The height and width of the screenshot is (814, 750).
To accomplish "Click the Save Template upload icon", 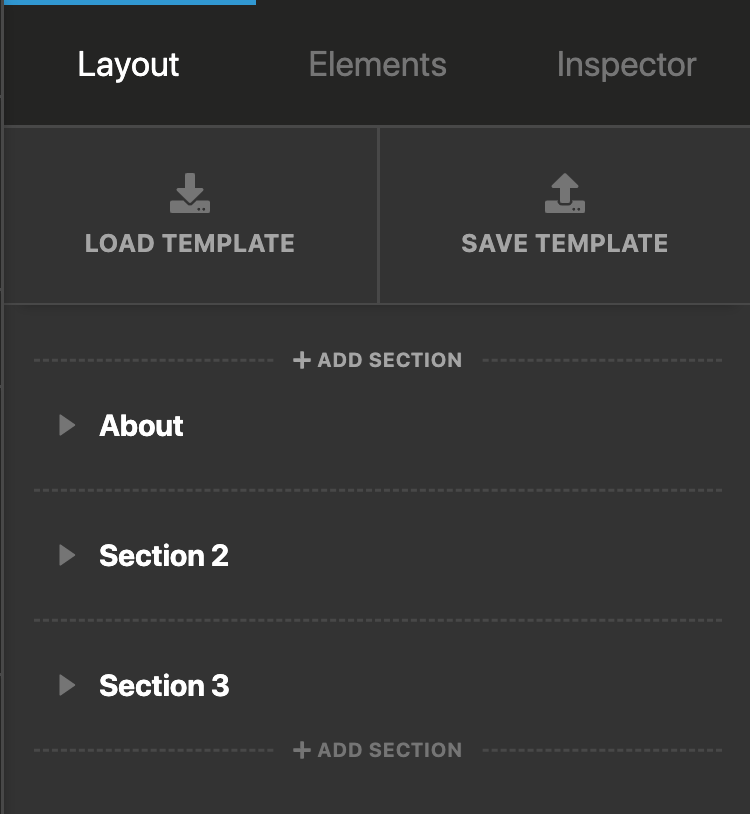I will (x=565, y=193).
